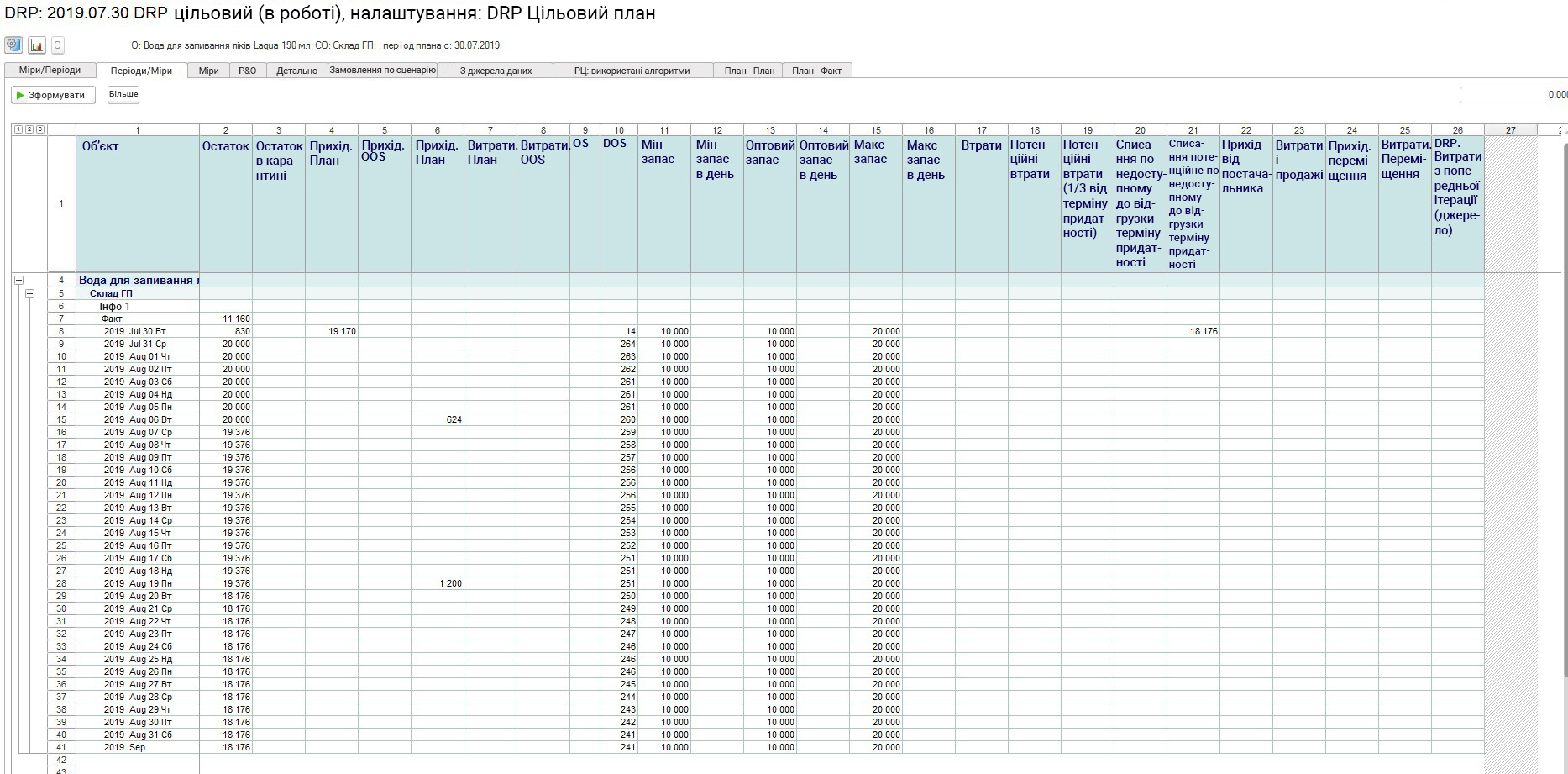
Task: Select the Потенційні втрати header in column 18
Action: pyautogui.click(x=1035, y=203)
